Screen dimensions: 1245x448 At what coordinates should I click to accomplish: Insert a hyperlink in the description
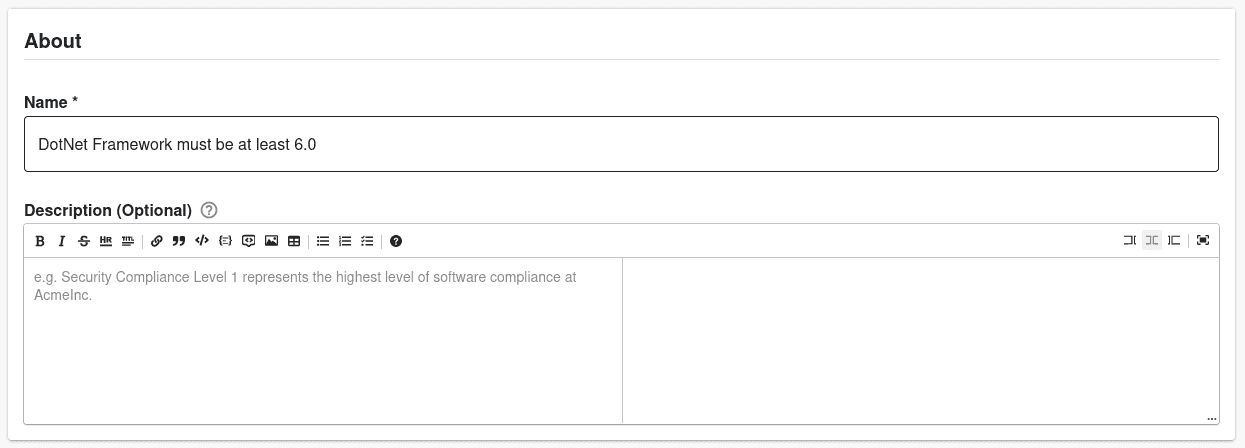pyautogui.click(x=157, y=241)
